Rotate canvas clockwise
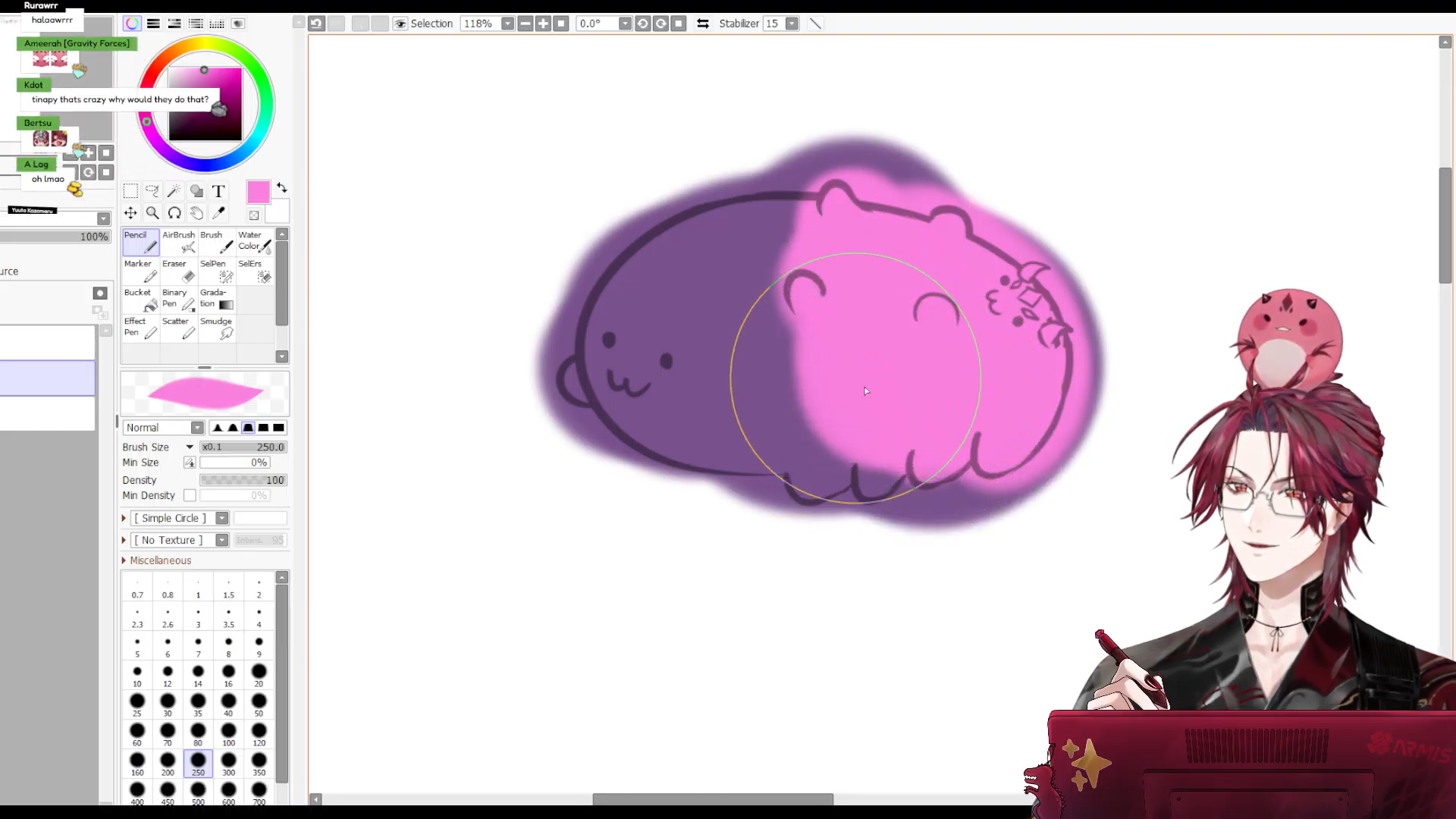1456x819 pixels. (x=661, y=24)
